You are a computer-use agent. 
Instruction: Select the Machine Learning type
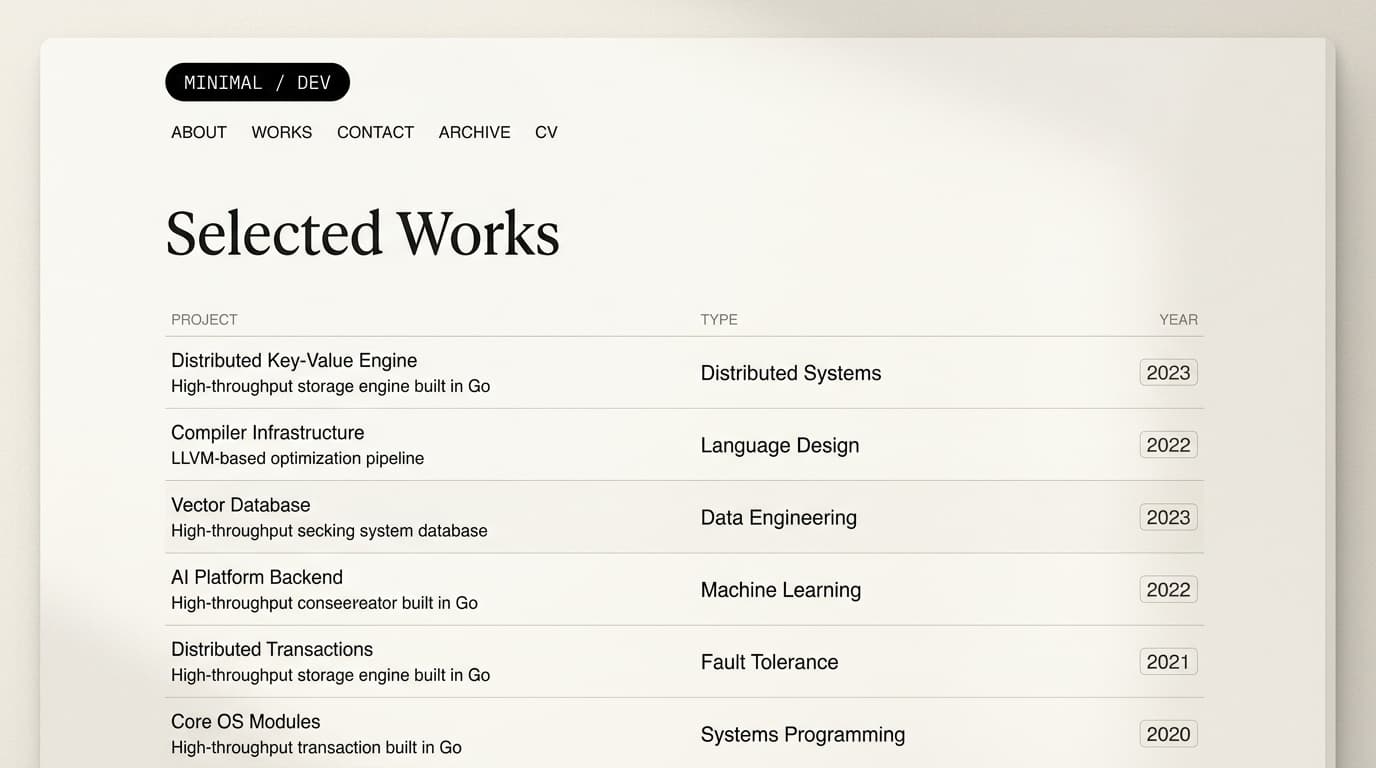[x=781, y=590]
